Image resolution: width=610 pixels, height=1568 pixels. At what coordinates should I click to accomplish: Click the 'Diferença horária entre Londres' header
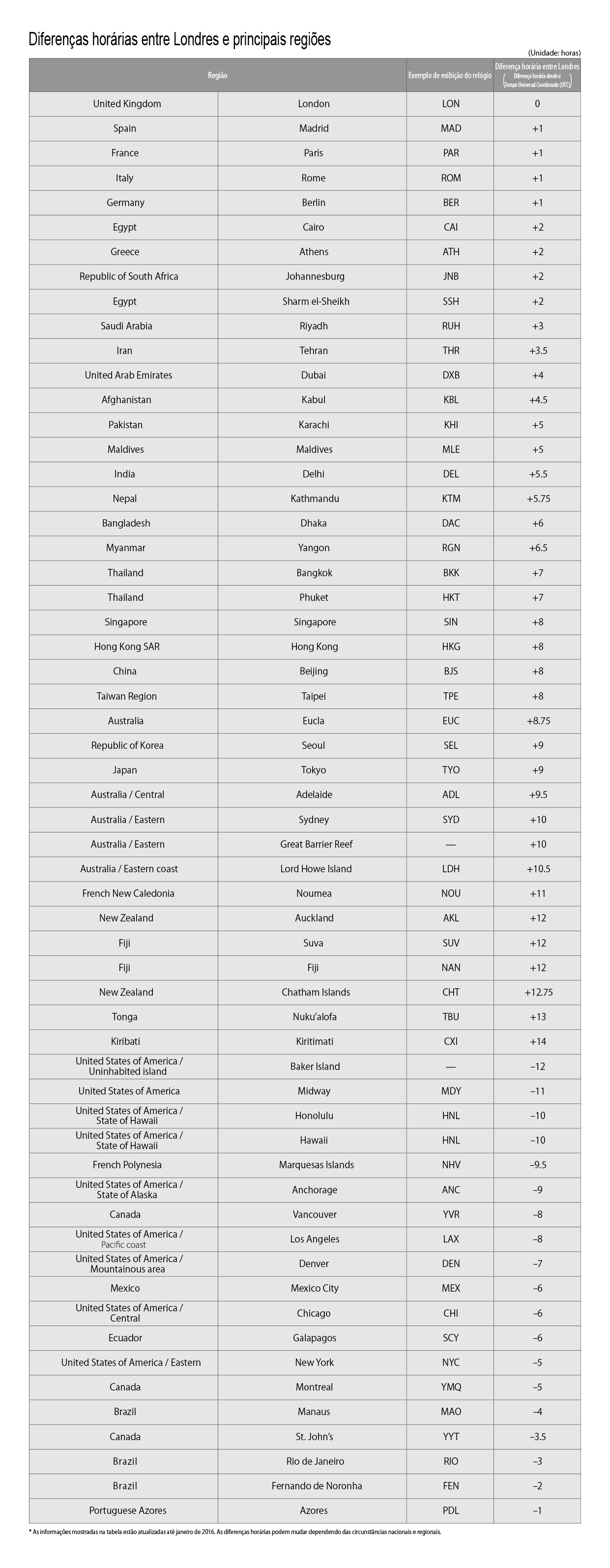[x=537, y=67]
